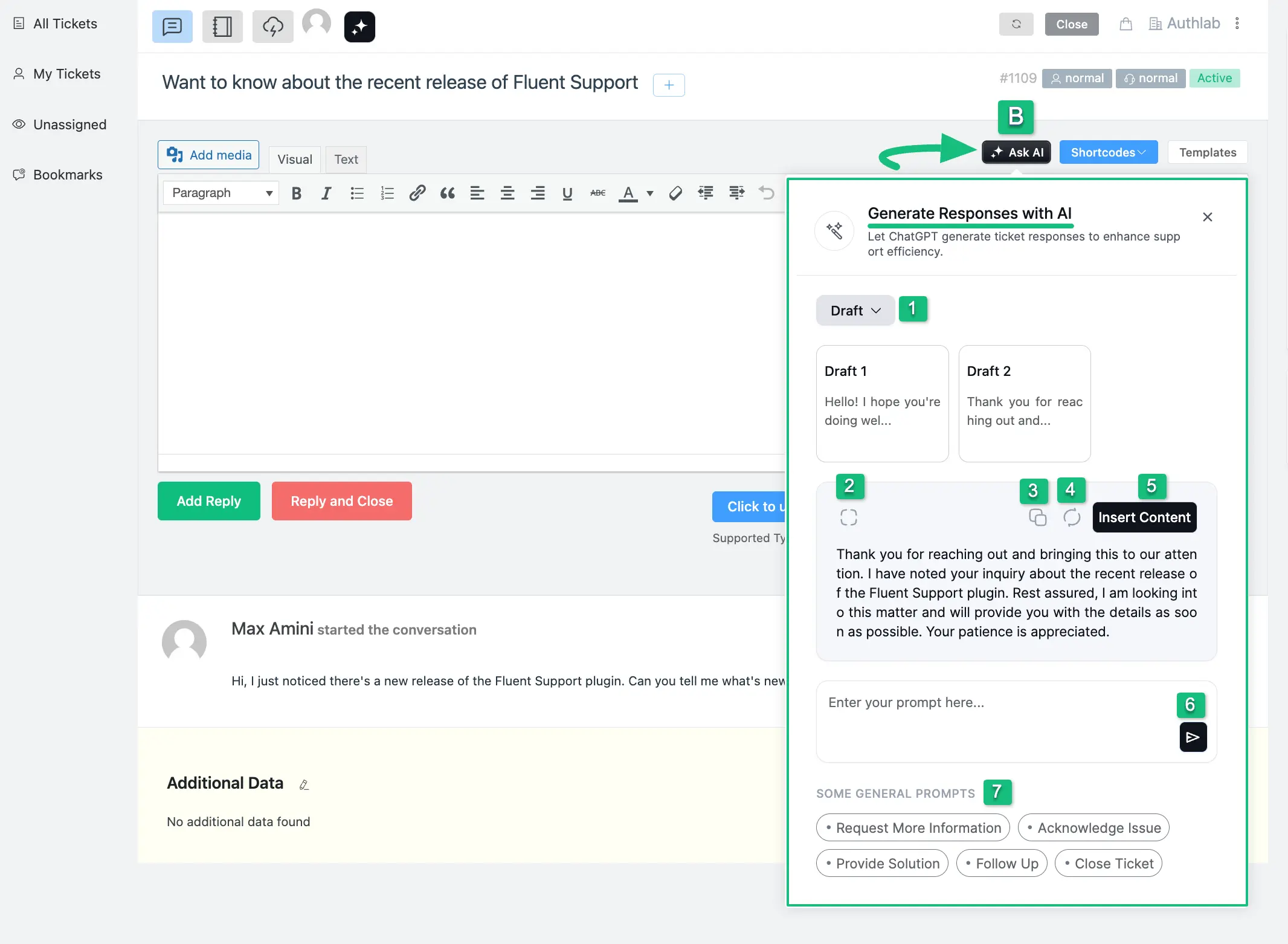
Task: Click the Ask AI button
Action: 1017,152
